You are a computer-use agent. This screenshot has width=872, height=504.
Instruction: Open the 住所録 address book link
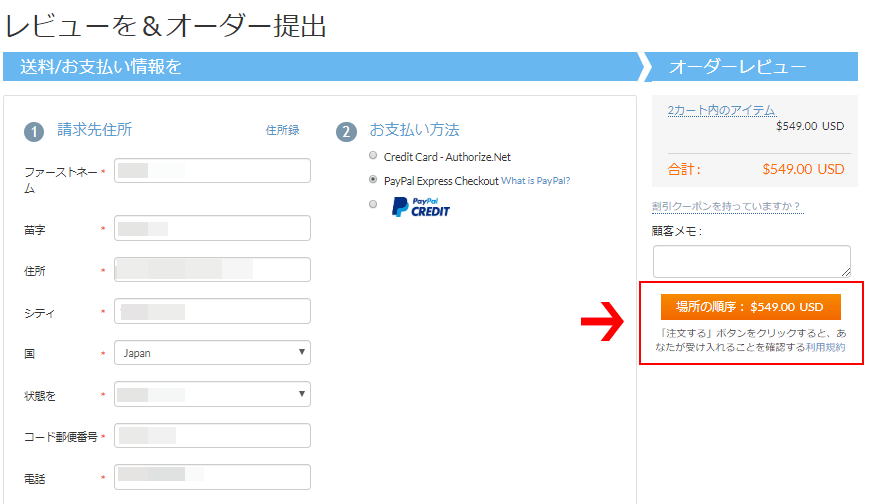pyautogui.click(x=282, y=130)
